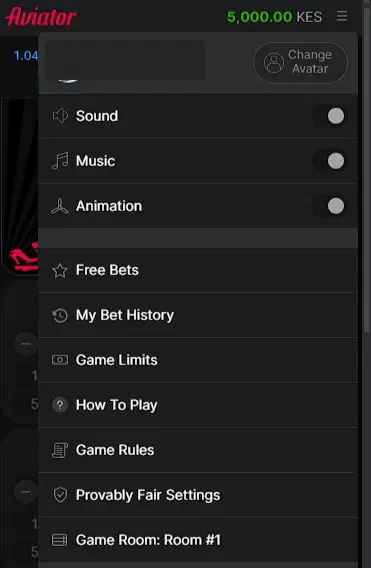Click the bet history clock icon
The height and width of the screenshot is (568, 371).
point(60,315)
